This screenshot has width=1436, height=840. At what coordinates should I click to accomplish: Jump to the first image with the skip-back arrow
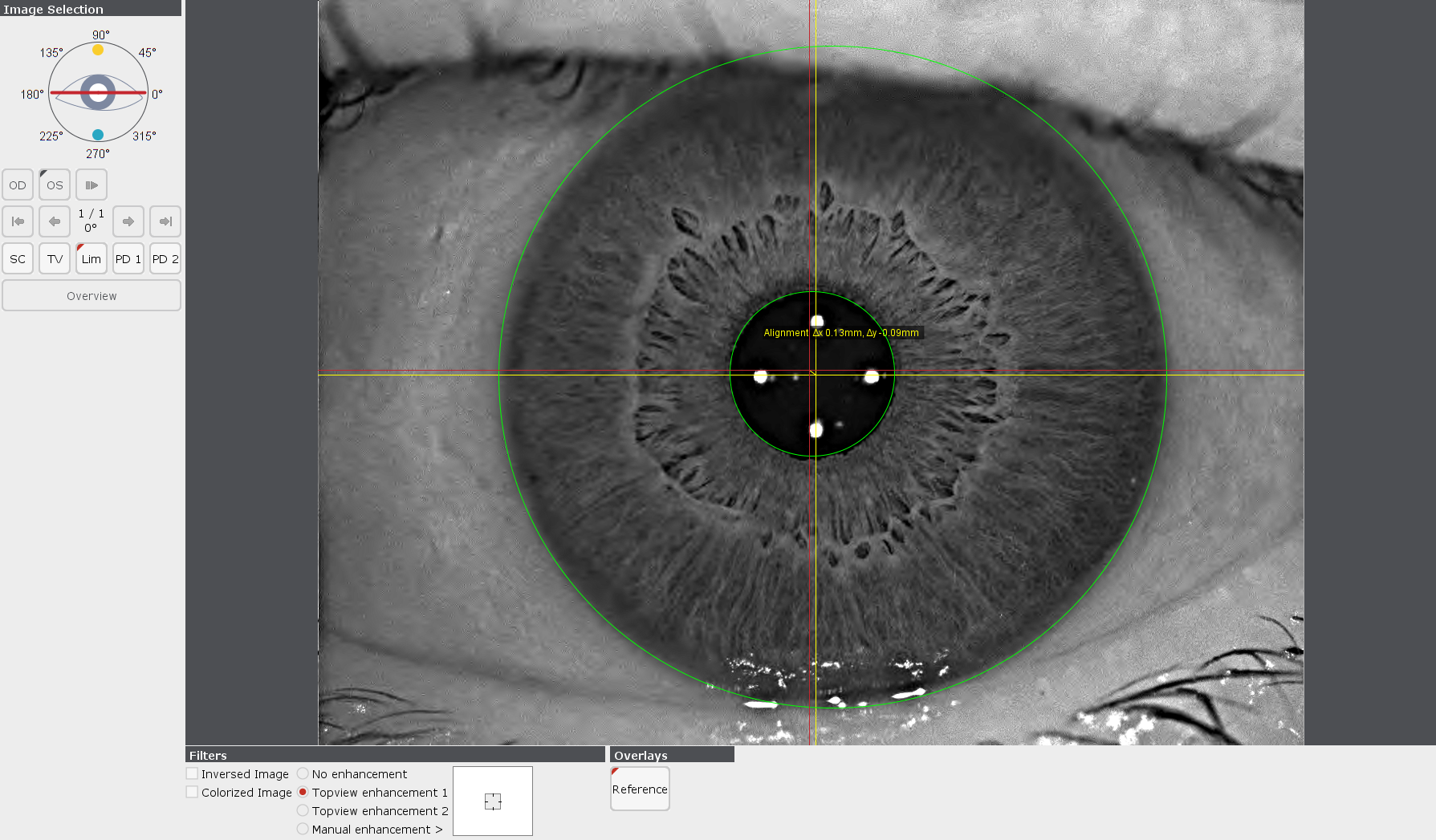click(x=18, y=221)
